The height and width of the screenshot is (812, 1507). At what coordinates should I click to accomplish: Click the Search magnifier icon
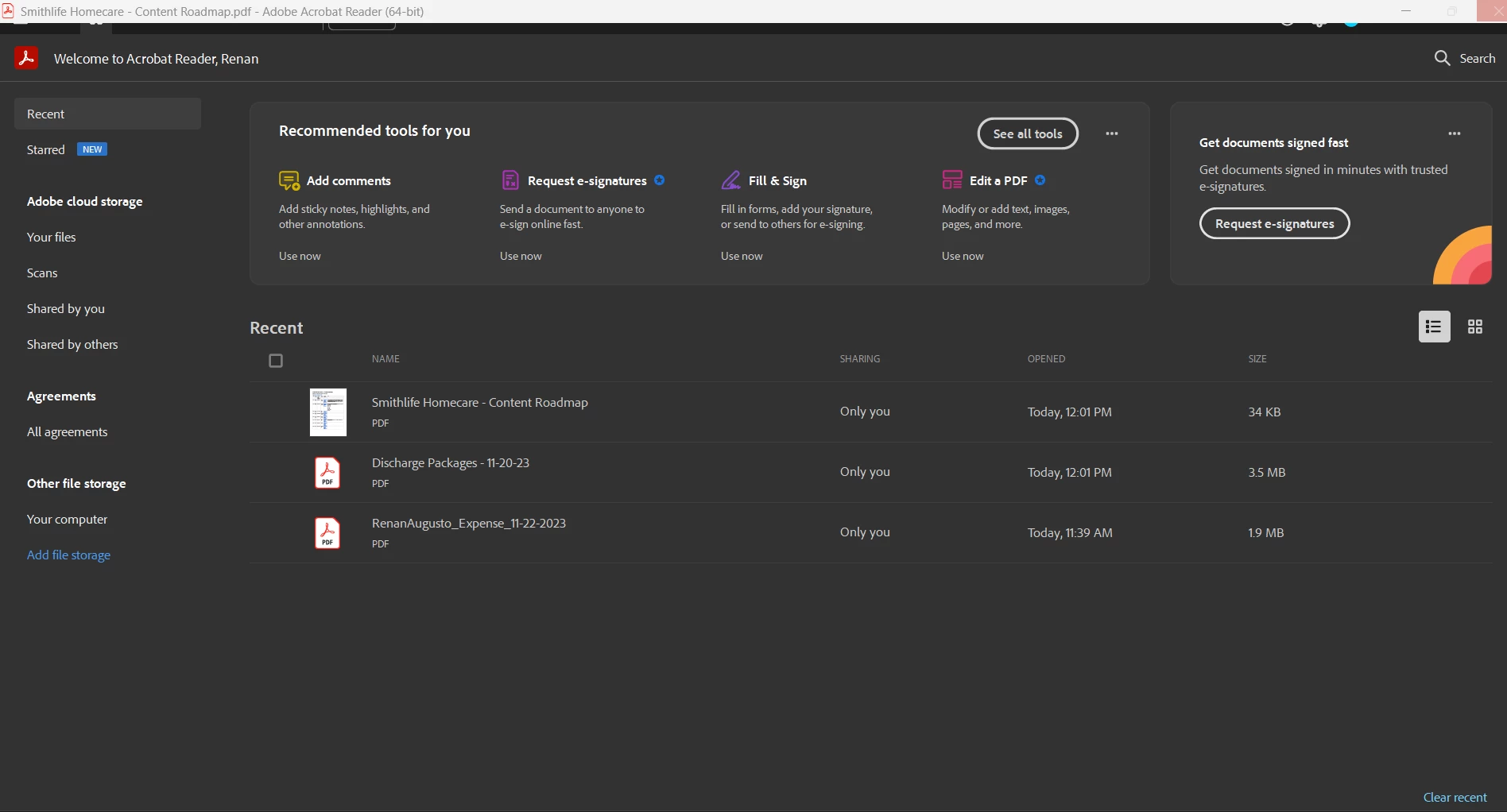[1442, 58]
